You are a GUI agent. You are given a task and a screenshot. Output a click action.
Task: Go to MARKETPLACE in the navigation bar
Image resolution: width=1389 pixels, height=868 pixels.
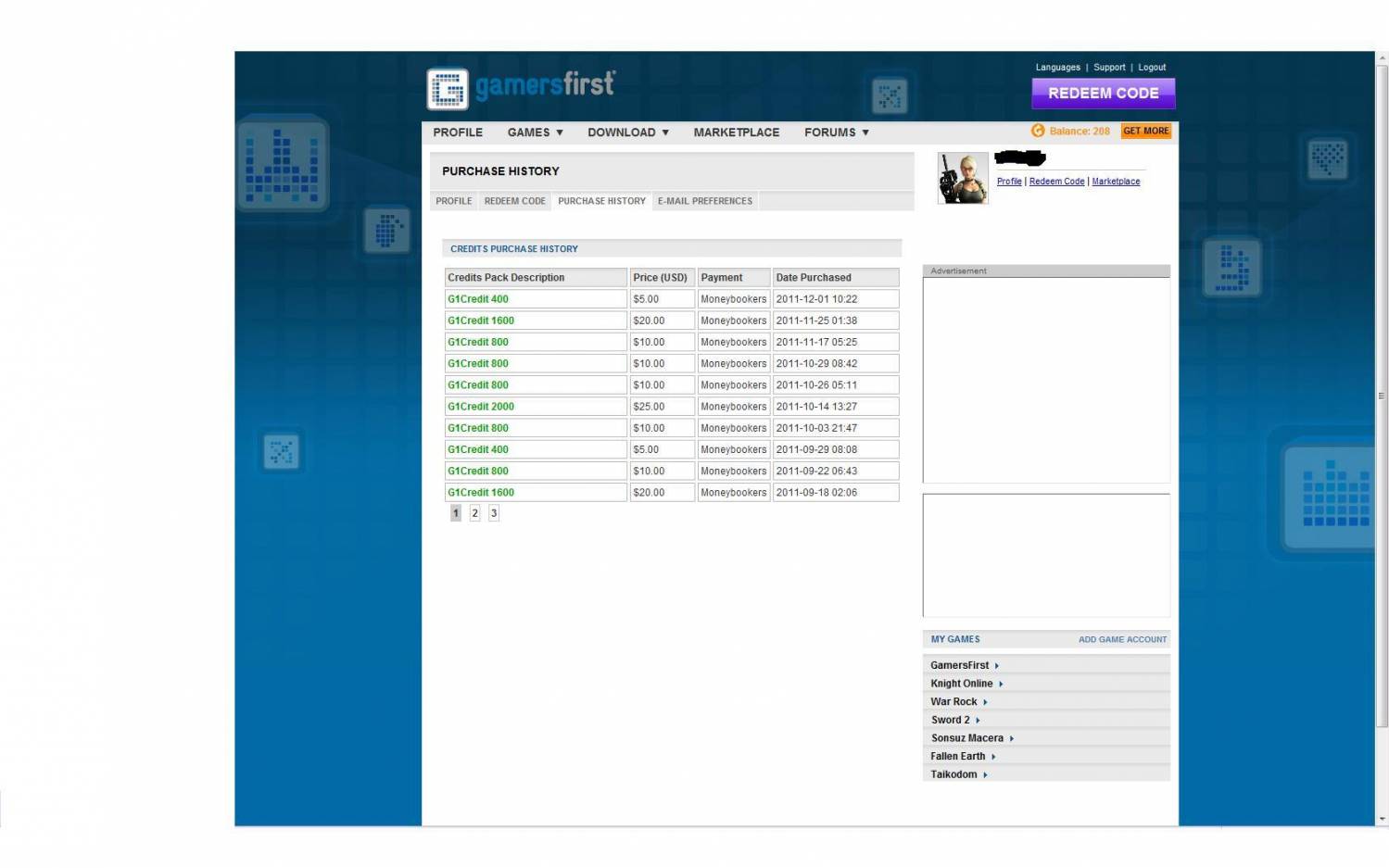[736, 132]
